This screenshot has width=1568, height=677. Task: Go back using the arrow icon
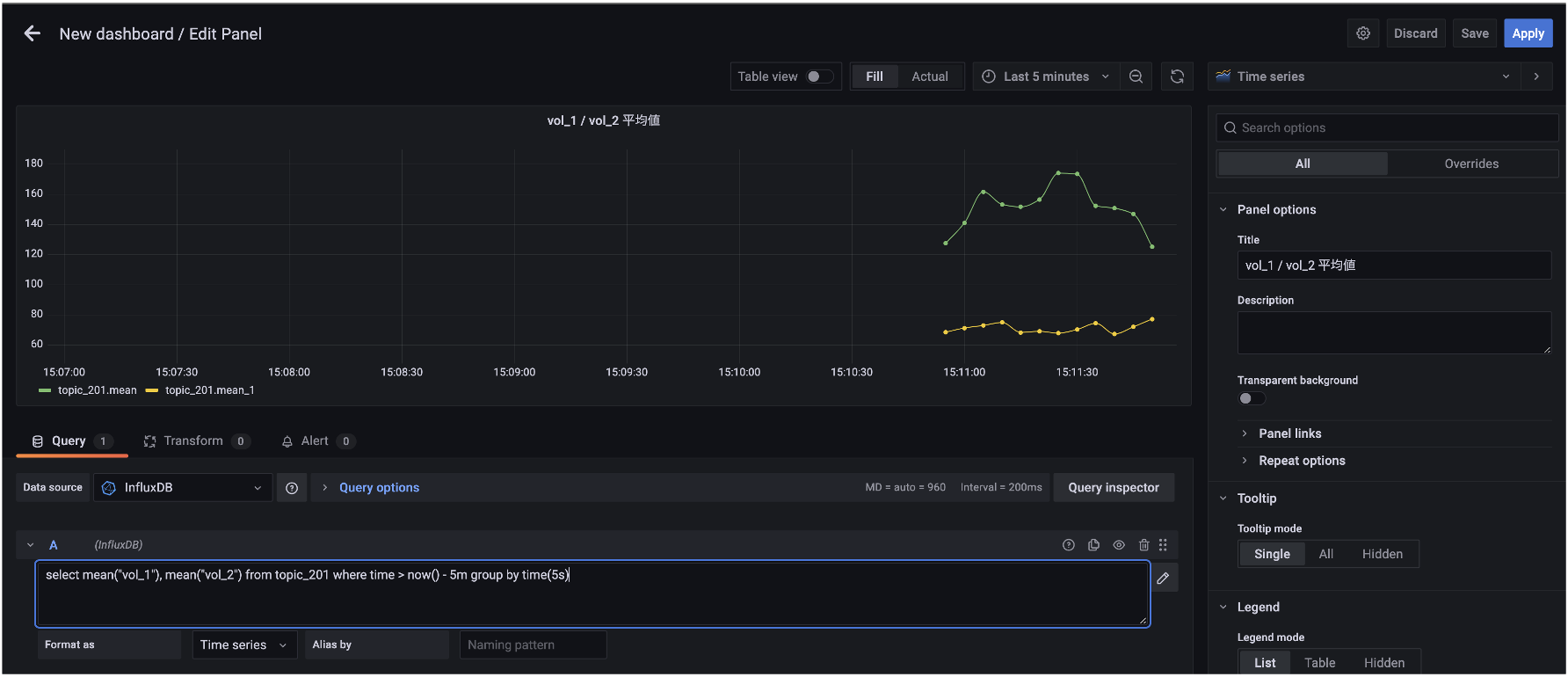[x=33, y=33]
